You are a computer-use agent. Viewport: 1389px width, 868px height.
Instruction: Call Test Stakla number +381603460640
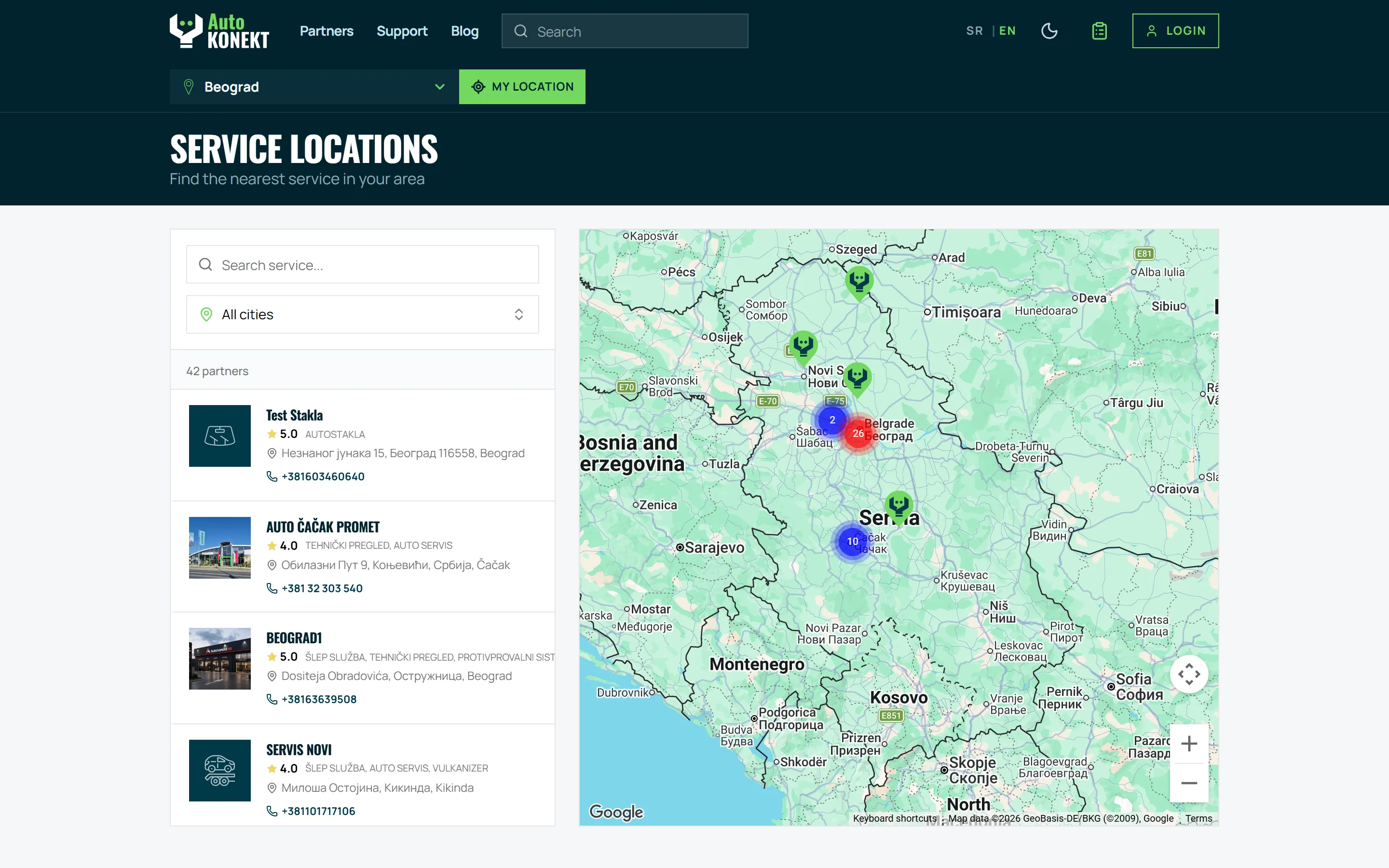pyautogui.click(x=323, y=476)
